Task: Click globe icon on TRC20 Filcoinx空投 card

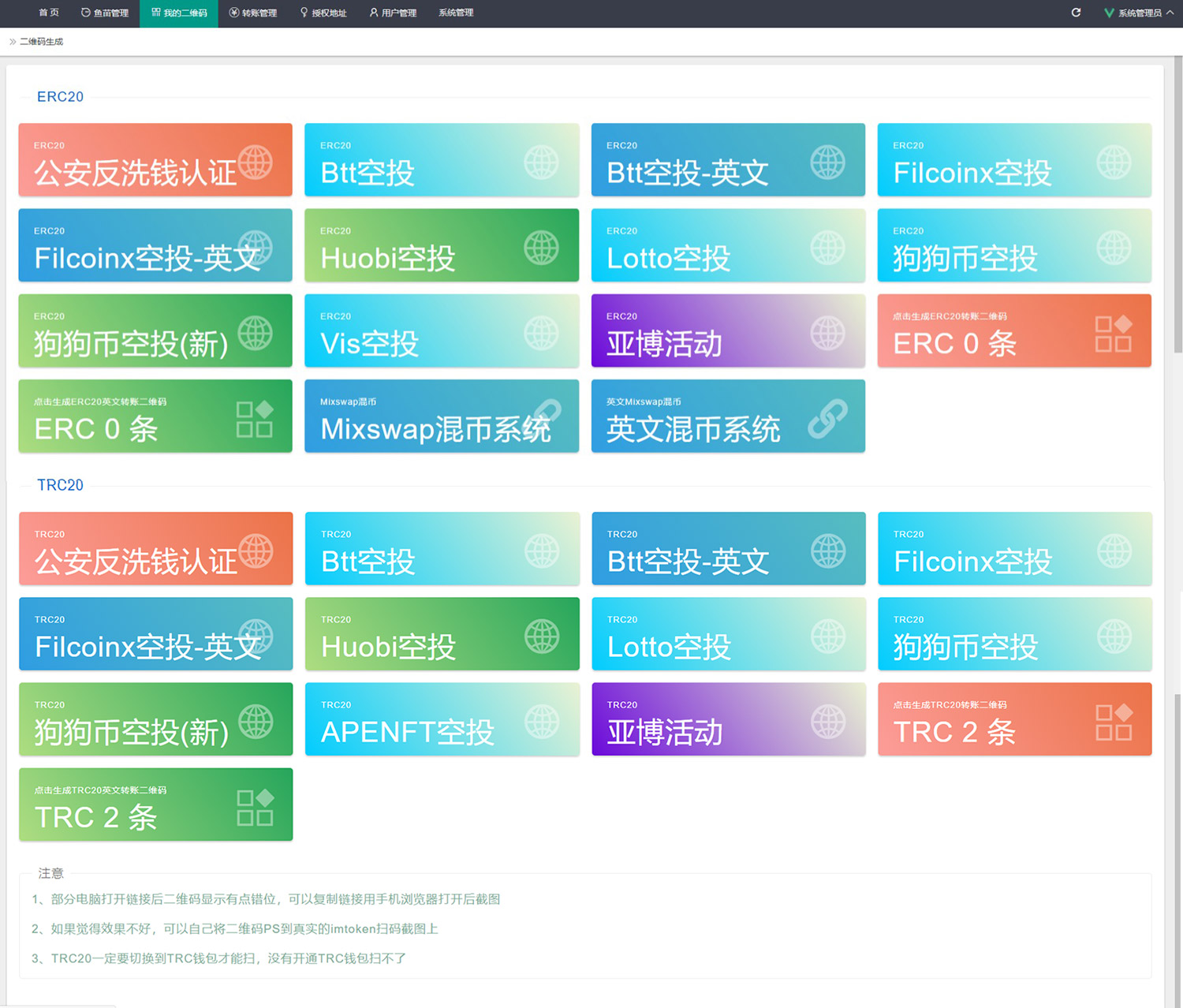Action: pos(1114,551)
